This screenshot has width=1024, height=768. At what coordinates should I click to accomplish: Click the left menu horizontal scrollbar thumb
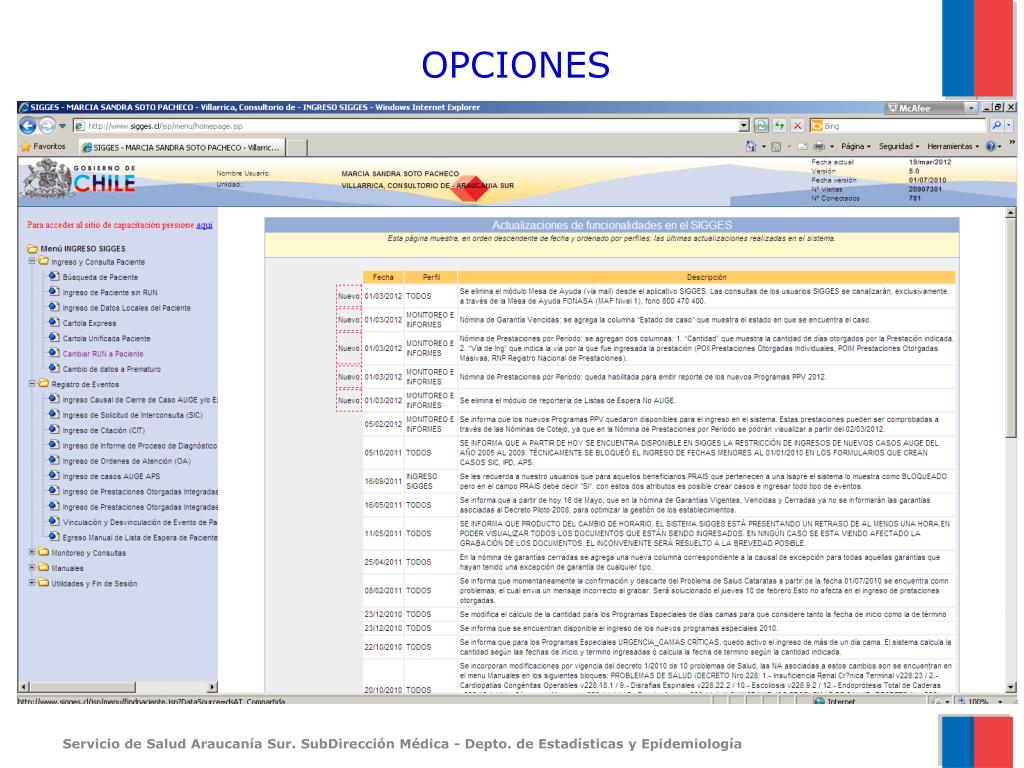[83, 687]
